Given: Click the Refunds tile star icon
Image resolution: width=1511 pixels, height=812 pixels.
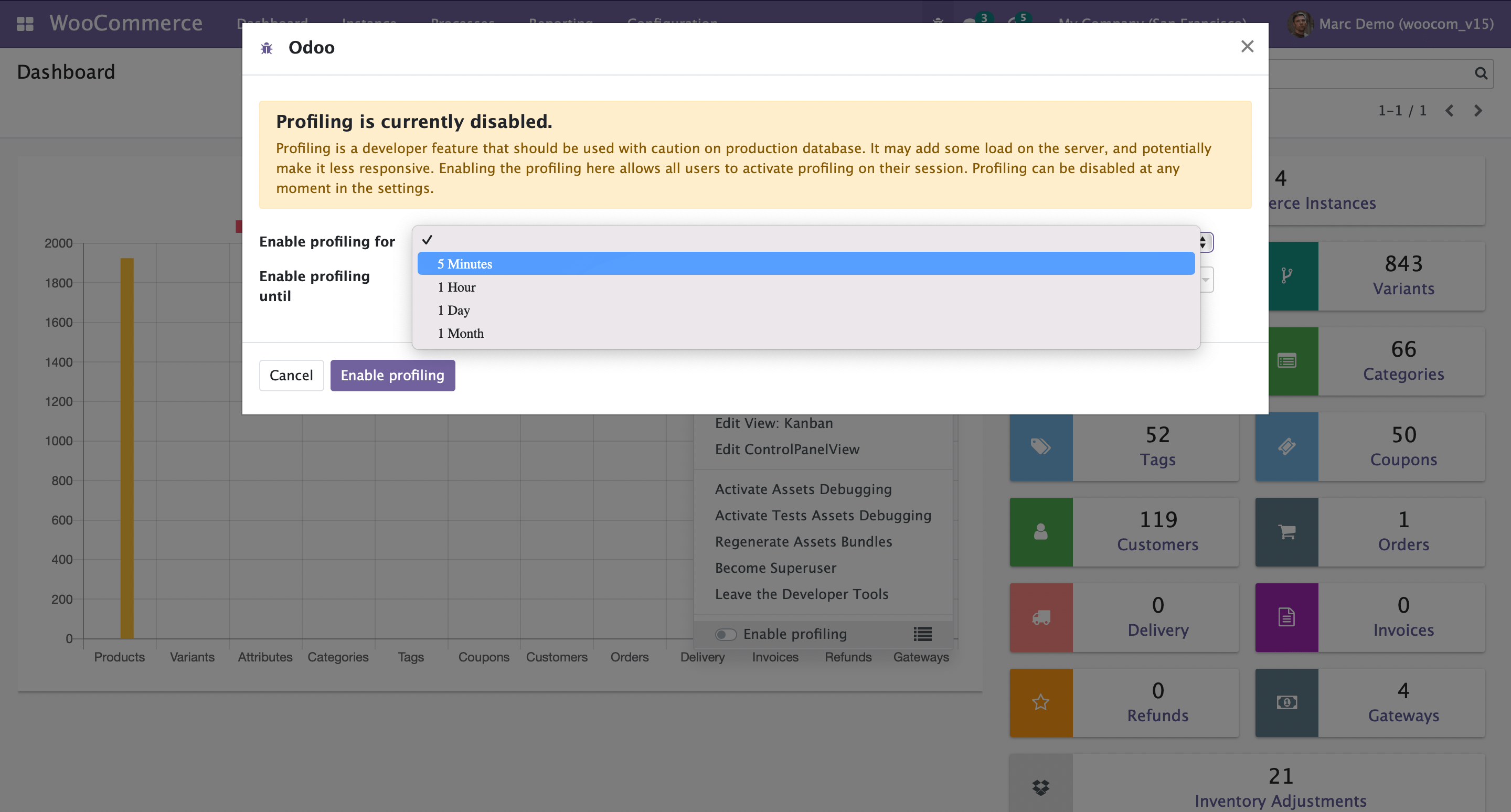Looking at the screenshot, I should [1040, 702].
